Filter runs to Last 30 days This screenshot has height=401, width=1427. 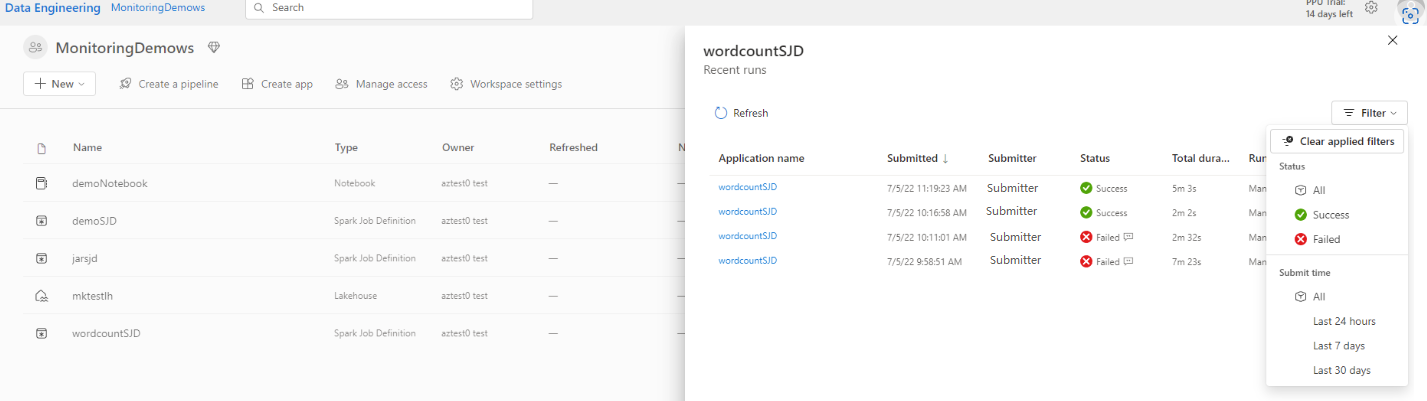pos(1342,370)
